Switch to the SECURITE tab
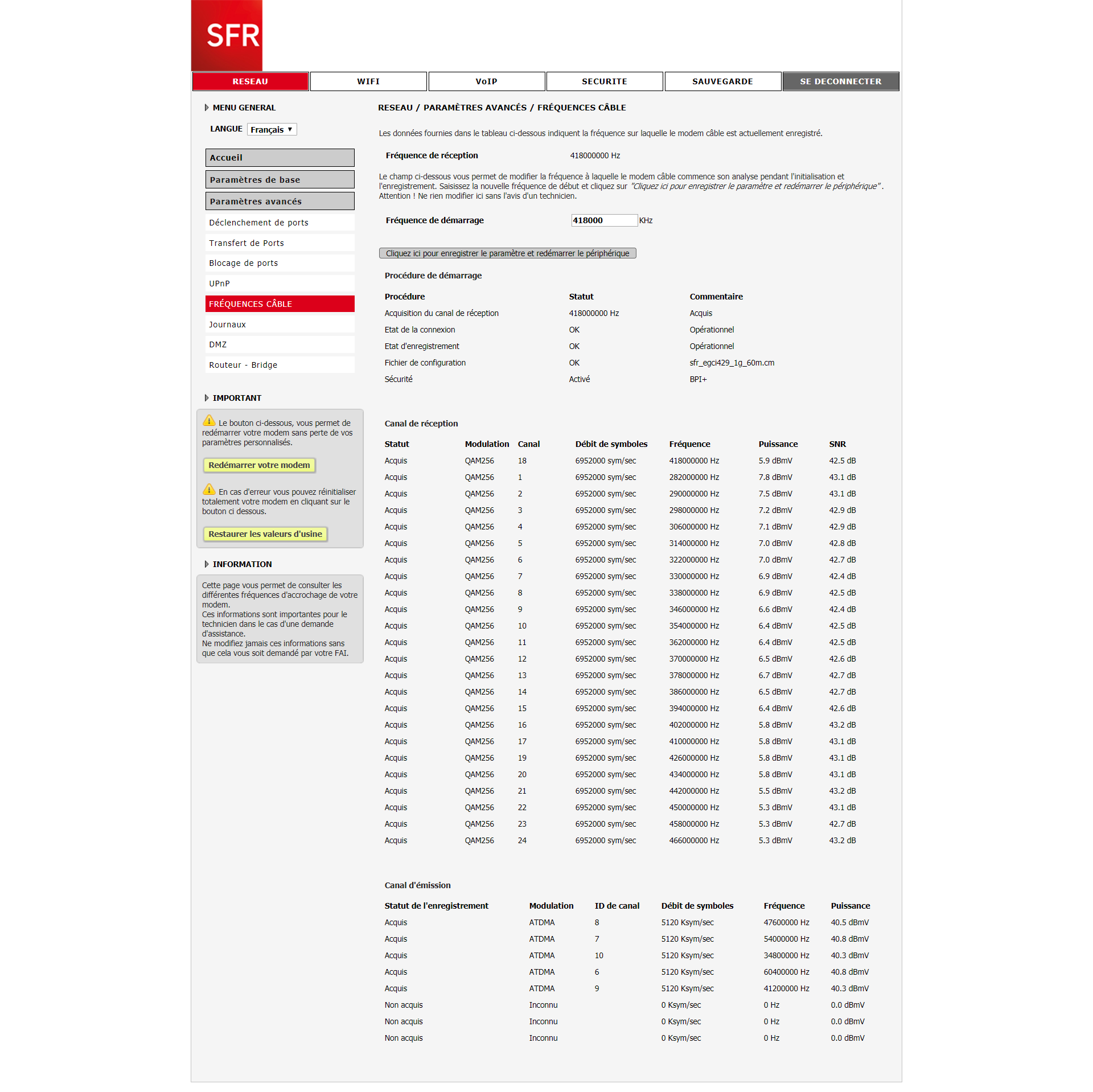The height and width of the screenshot is (1092, 1093). click(x=605, y=81)
